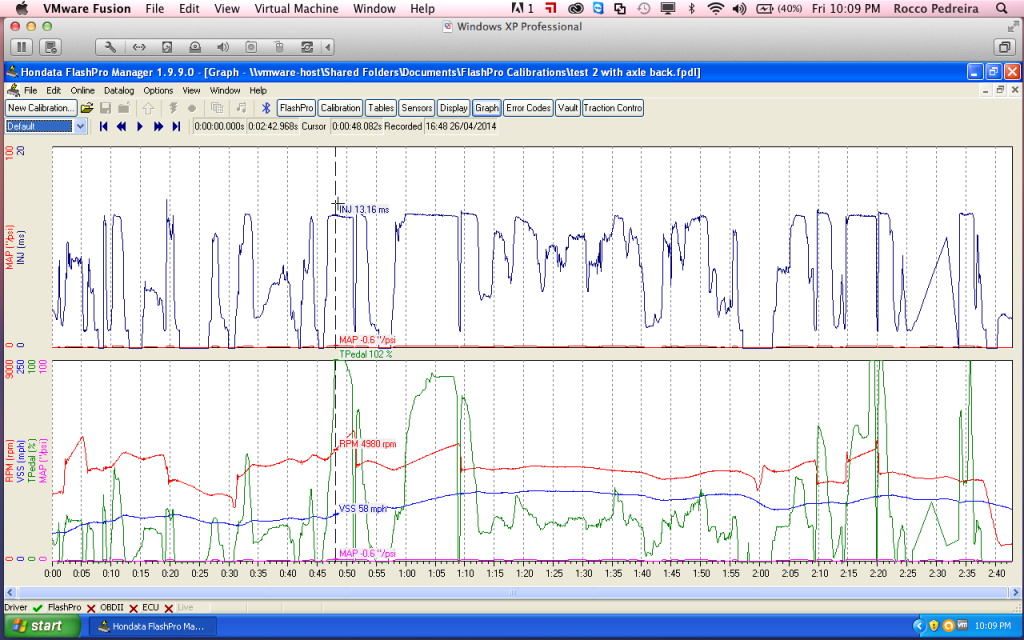The image size is (1024, 640).
Task: Click the cursor time 0:00:48.082s field
Action: (x=356, y=127)
